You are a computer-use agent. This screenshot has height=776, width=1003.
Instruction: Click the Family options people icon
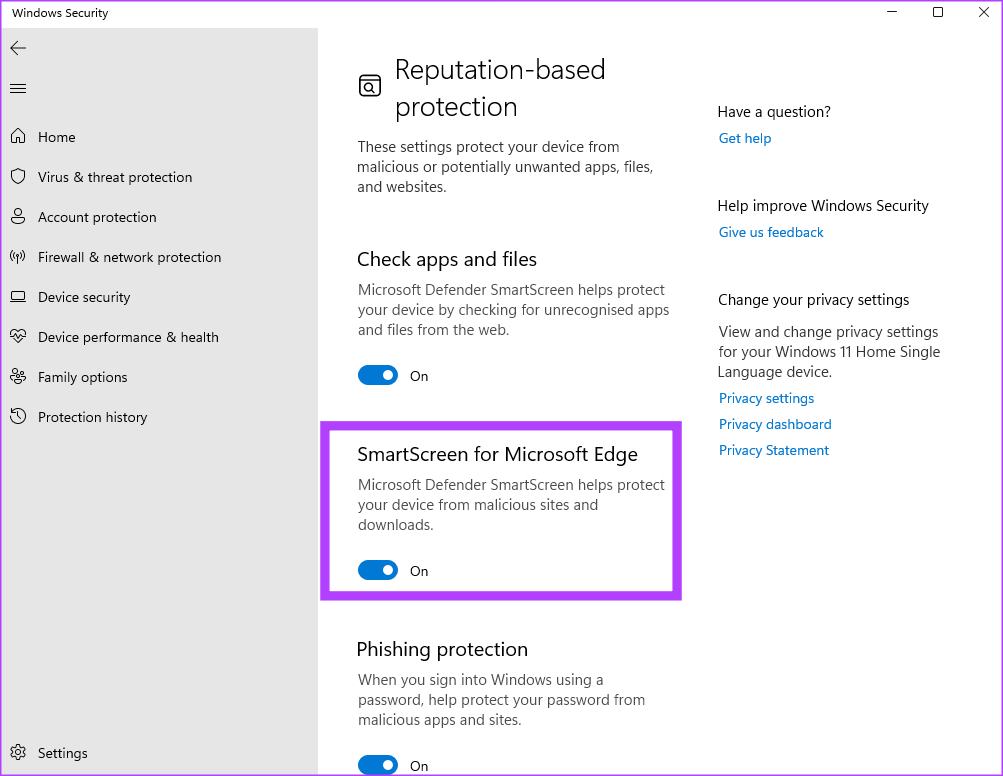pyautogui.click(x=18, y=377)
